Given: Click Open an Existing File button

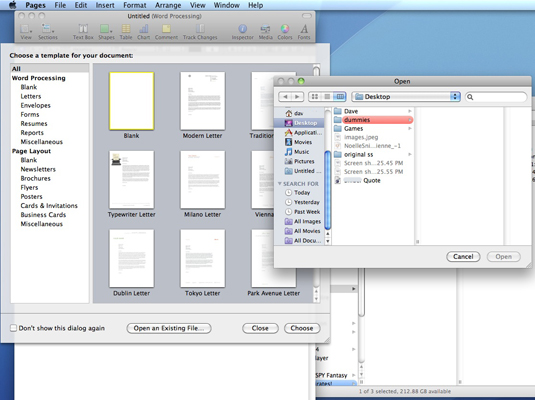Looking at the screenshot, I should pyautogui.click(x=169, y=328).
